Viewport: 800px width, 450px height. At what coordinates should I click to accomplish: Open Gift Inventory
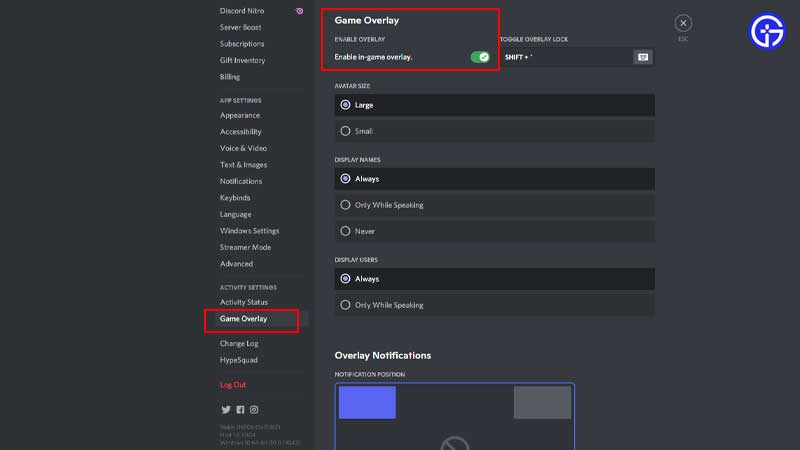[242, 60]
